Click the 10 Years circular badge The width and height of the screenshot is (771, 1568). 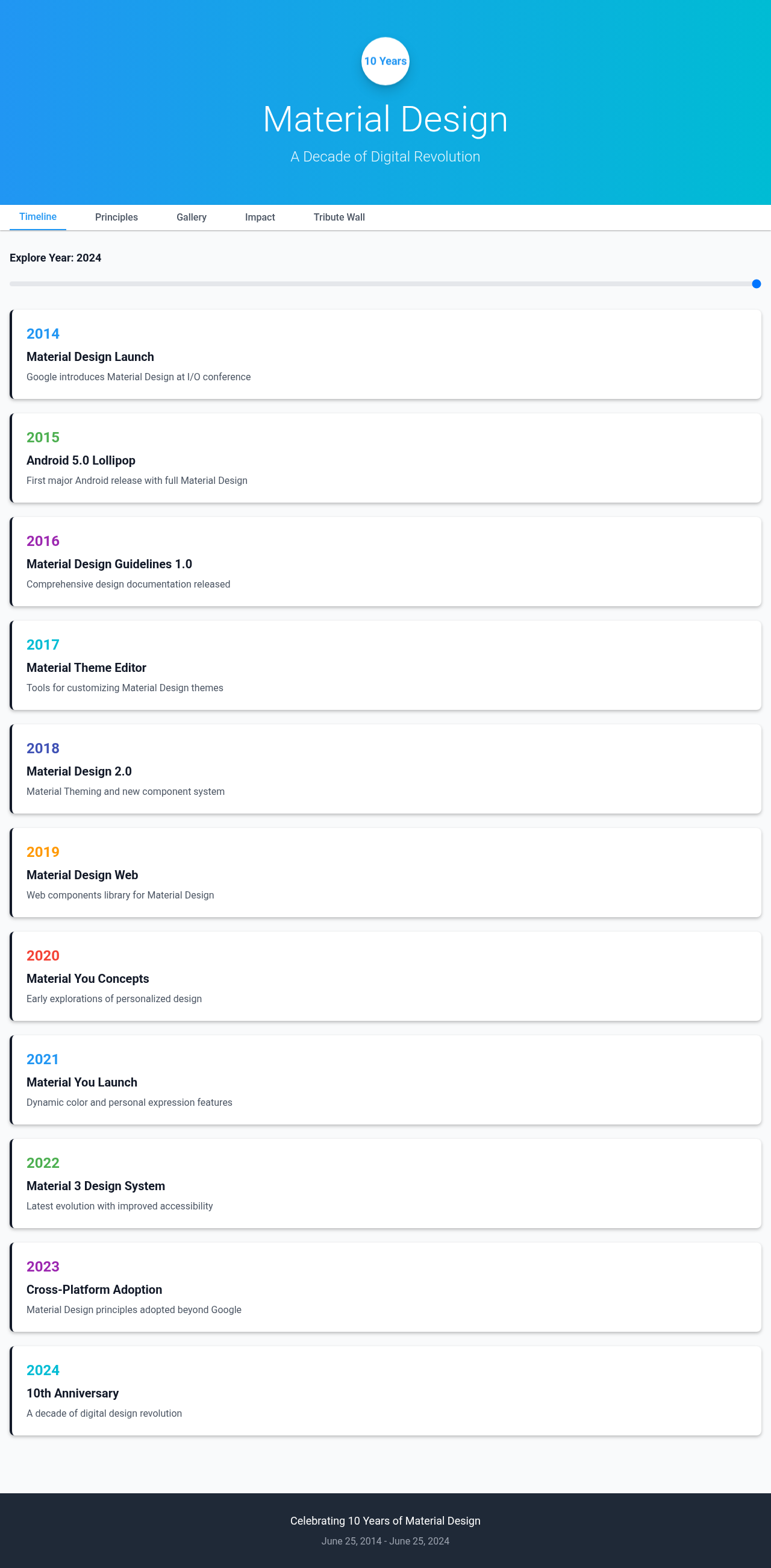coord(385,61)
